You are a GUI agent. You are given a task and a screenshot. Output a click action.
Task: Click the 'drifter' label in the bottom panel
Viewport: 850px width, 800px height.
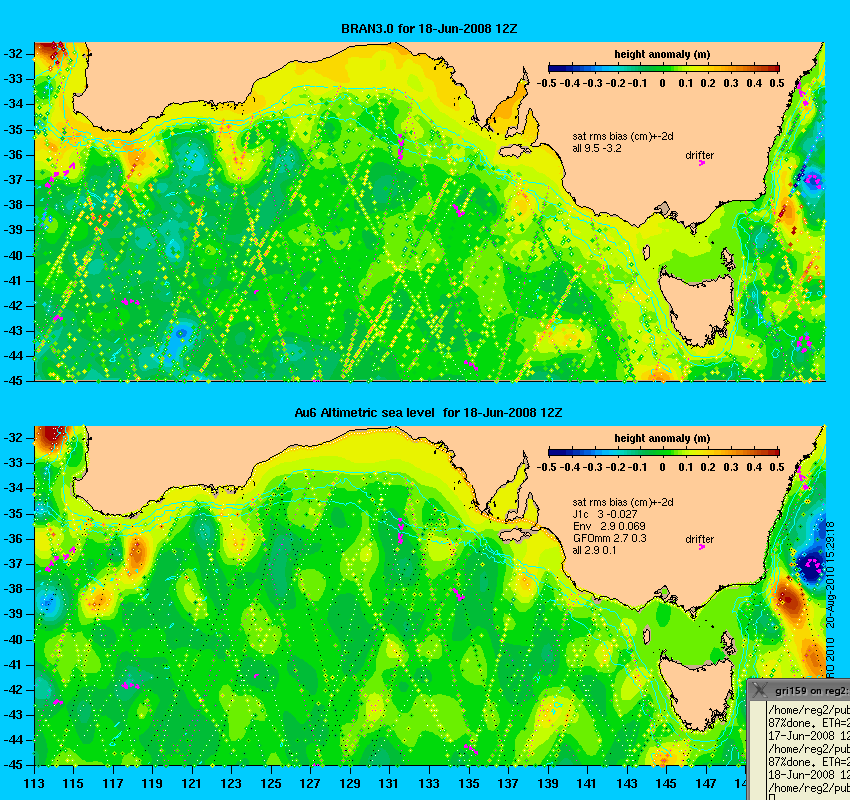pos(699,539)
